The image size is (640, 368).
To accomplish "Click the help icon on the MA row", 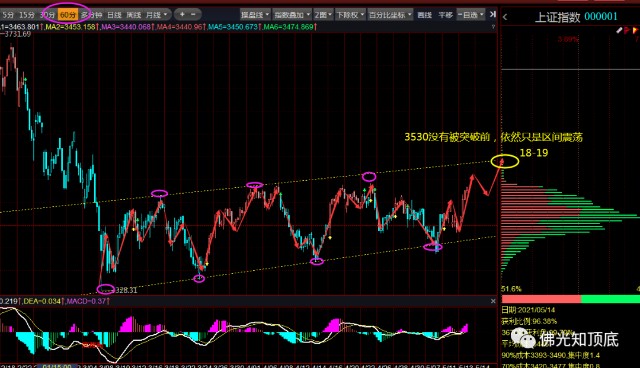I will click(493, 27).
